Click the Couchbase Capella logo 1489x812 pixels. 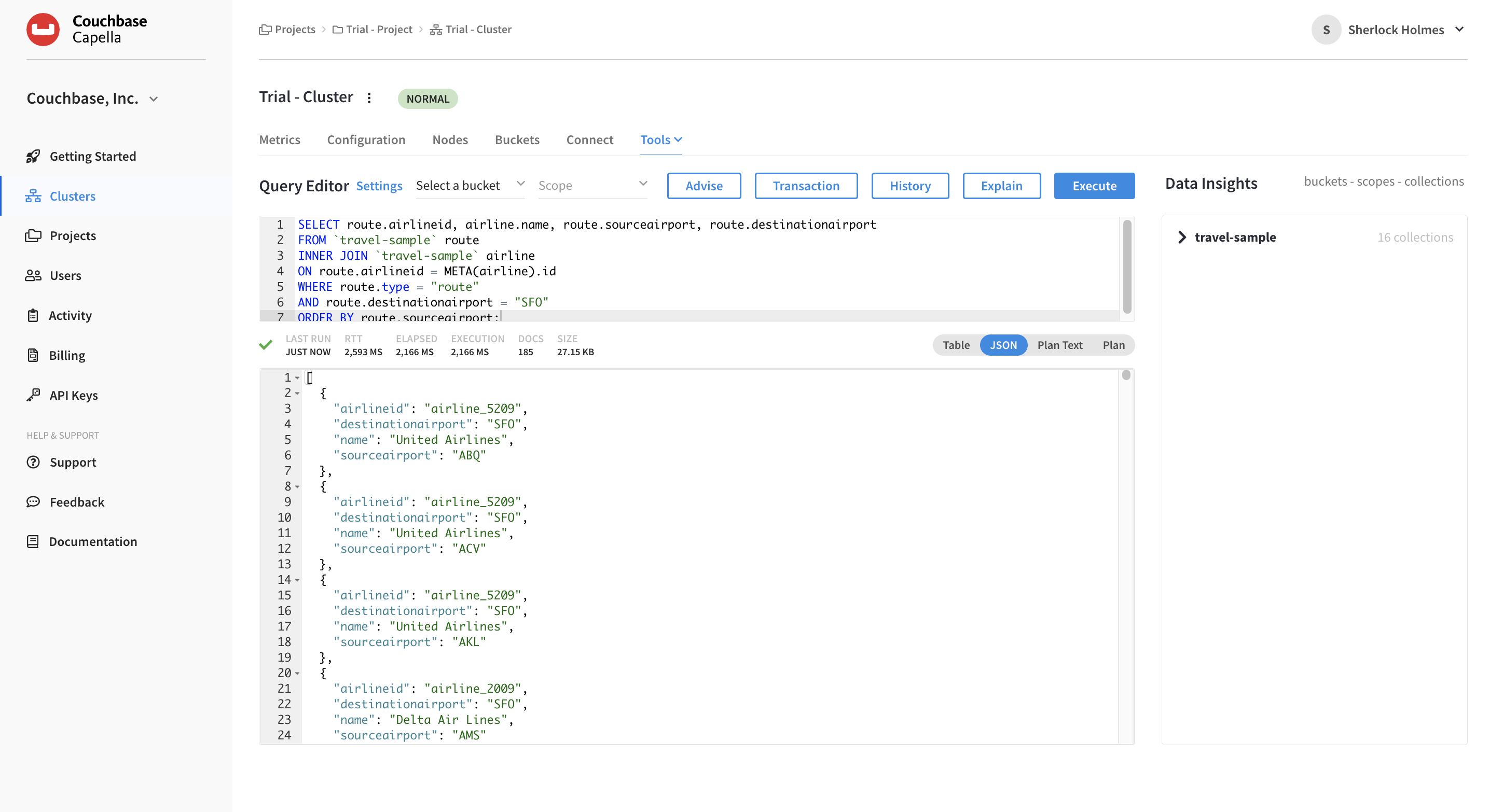click(x=87, y=29)
